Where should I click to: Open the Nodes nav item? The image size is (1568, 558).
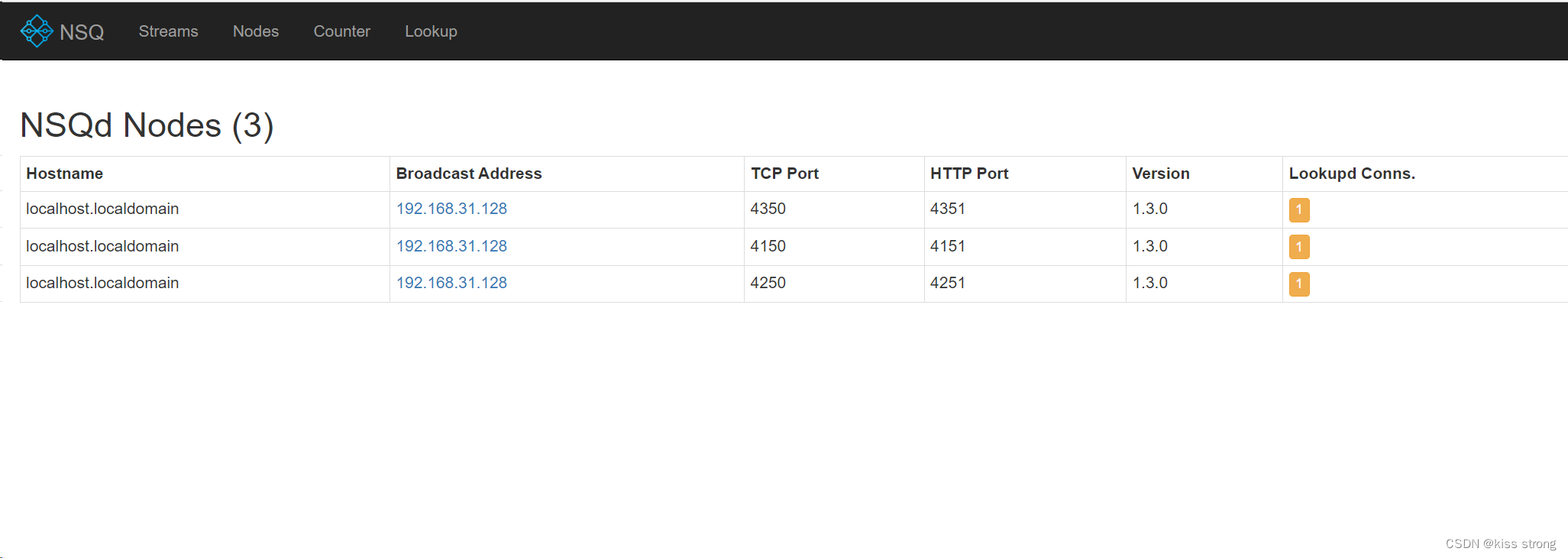point(256,31)
